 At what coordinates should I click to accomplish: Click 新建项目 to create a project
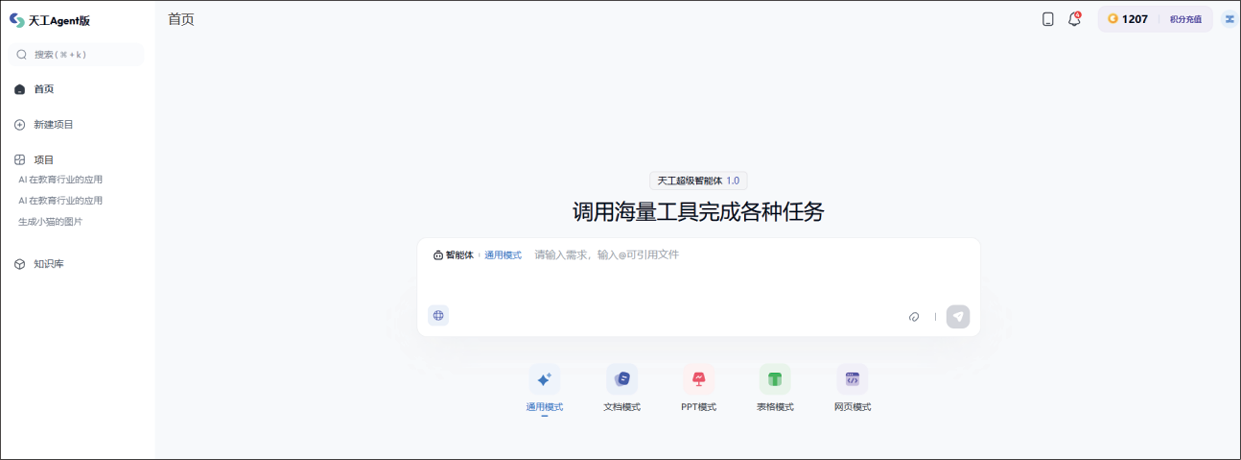53,125
